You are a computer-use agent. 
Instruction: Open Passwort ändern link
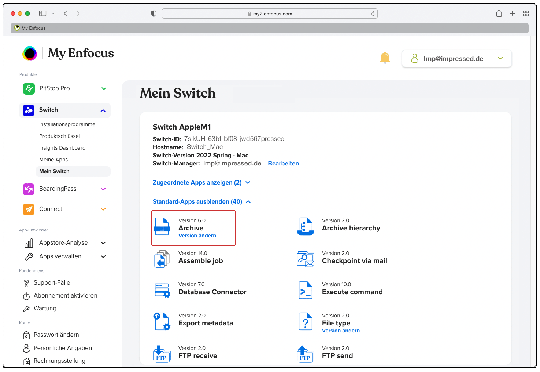[56, 335]
